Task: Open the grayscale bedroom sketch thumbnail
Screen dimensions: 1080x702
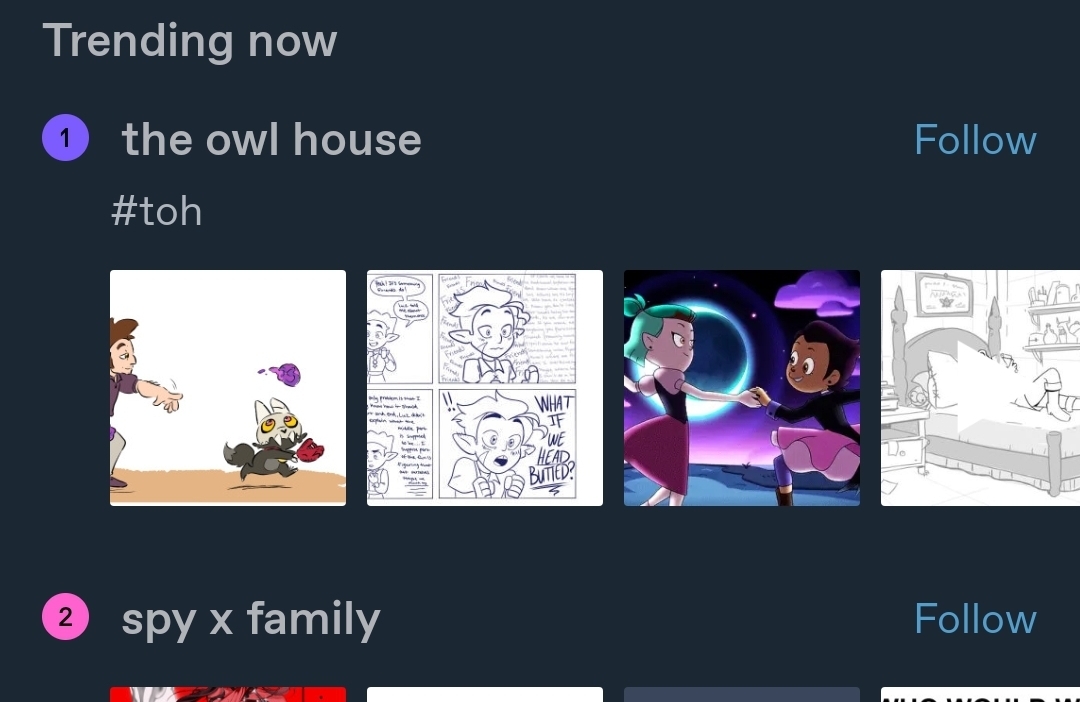Action: pyautogui.click(x=980, y=388)
